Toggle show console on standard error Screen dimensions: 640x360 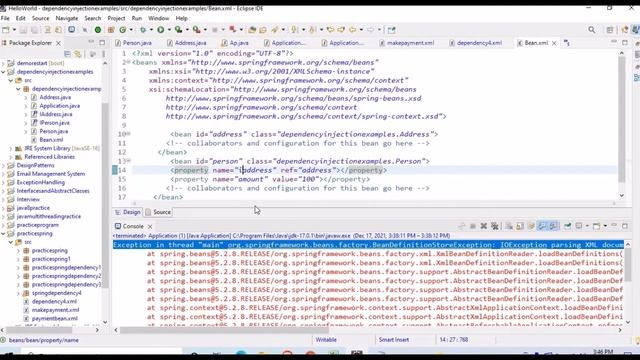coord(553,226)
